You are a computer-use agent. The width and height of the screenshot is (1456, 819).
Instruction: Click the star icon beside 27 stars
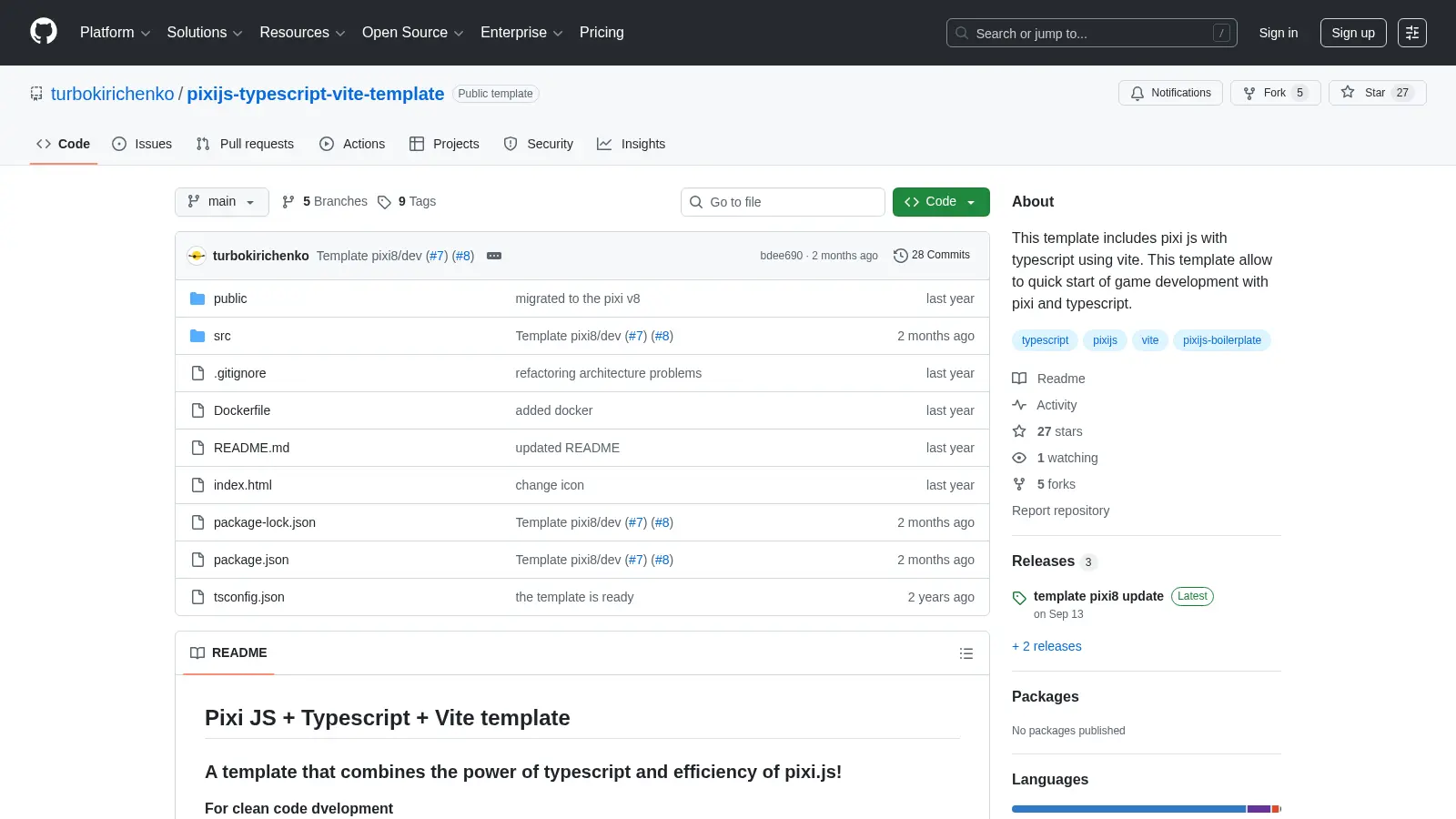pyautogui.click(x=1019, y=431)
